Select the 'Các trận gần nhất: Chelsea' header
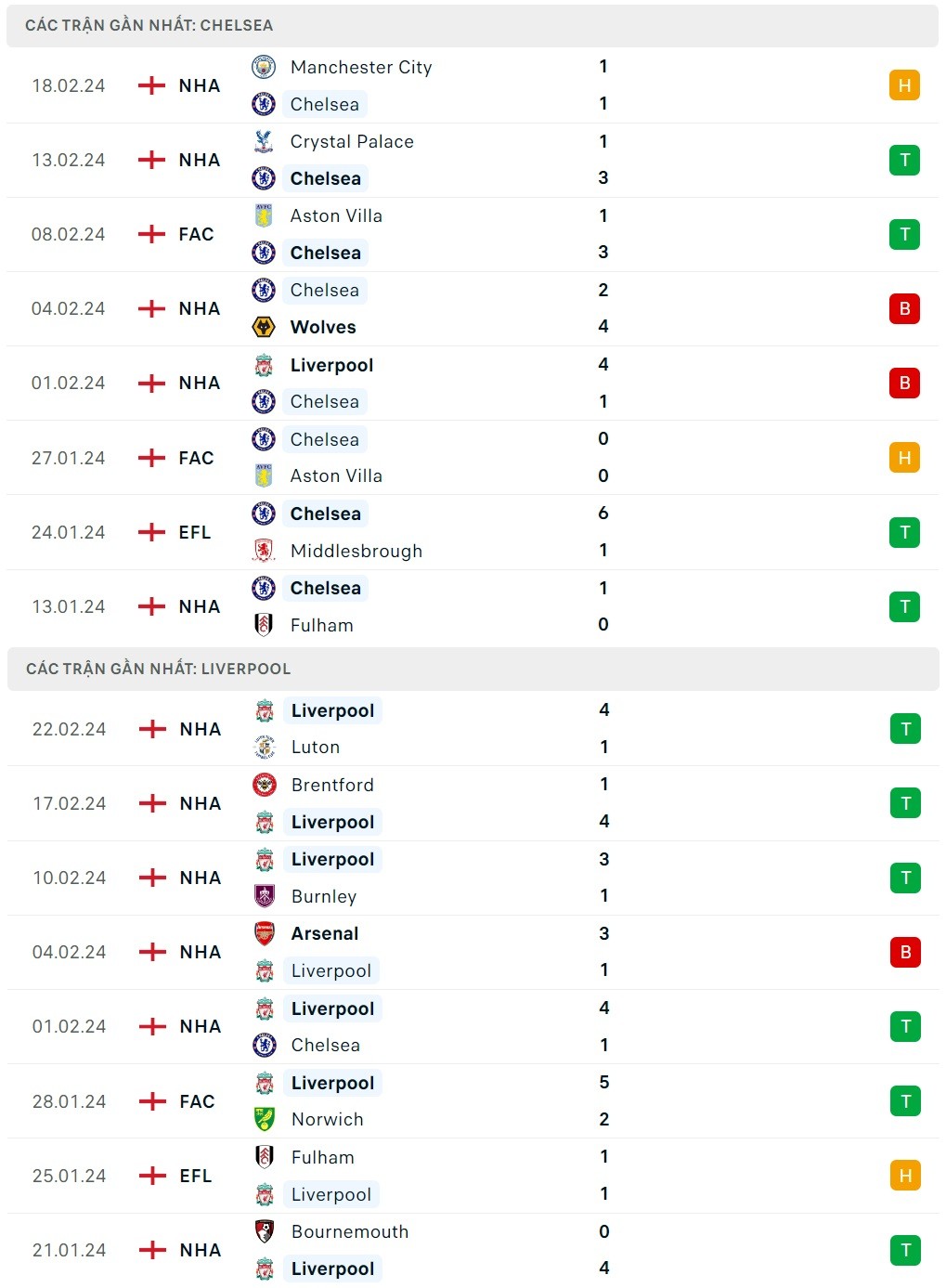 [x=149, y=25]
